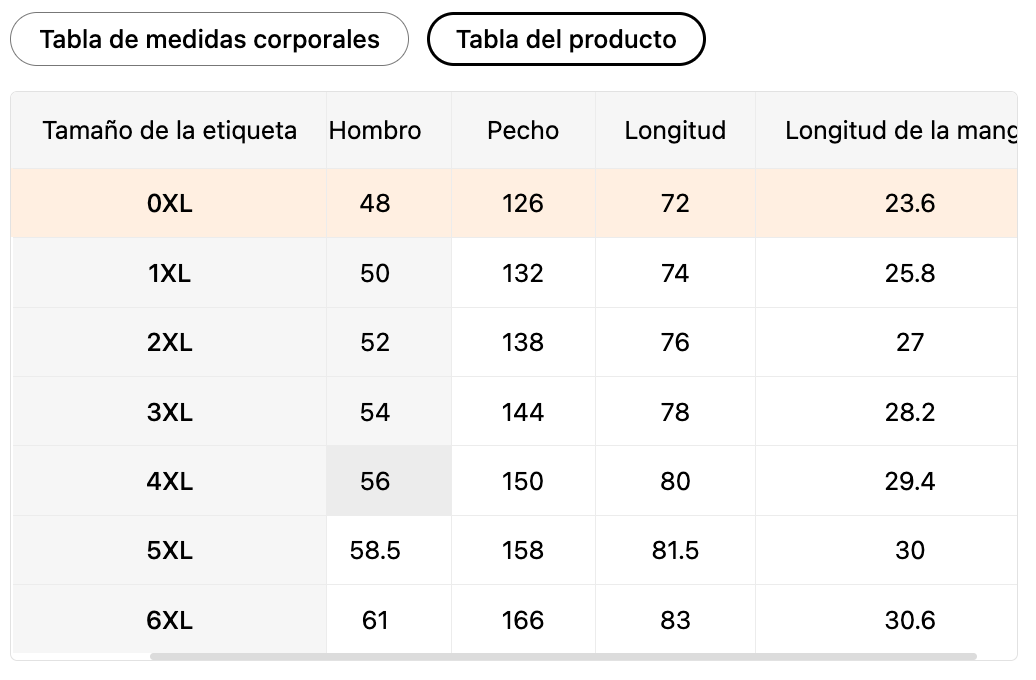Click the Longitud column header
This screenshot has height=680, width=1036.
(x=675, y=131)
